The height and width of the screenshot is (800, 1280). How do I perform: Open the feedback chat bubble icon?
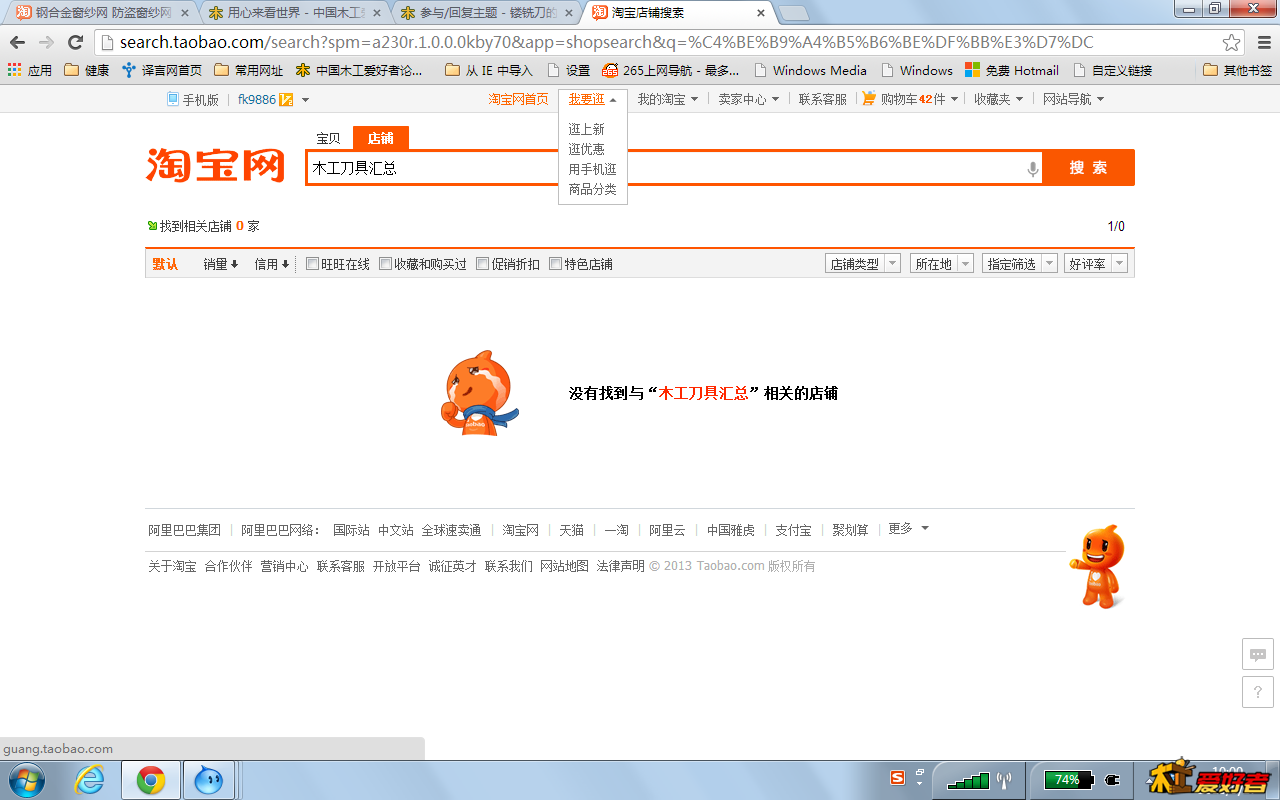(x=1258, y=655)
